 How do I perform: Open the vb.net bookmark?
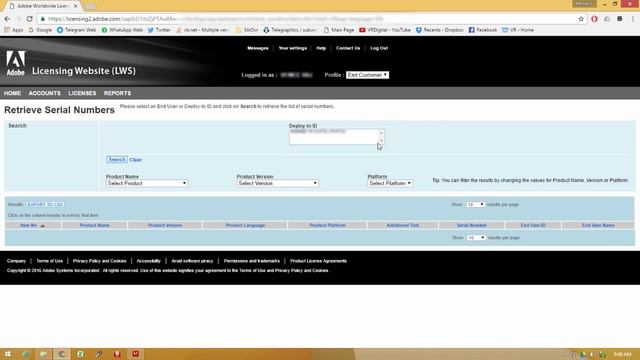click(202, 30)
